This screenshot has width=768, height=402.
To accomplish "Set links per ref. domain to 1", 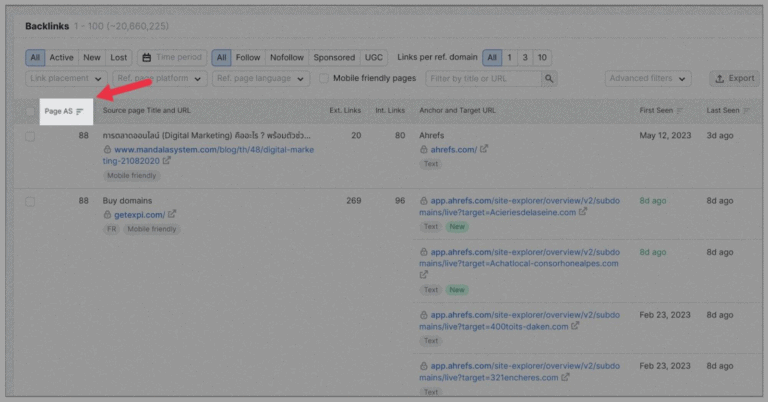I will (x=509, y=57).
